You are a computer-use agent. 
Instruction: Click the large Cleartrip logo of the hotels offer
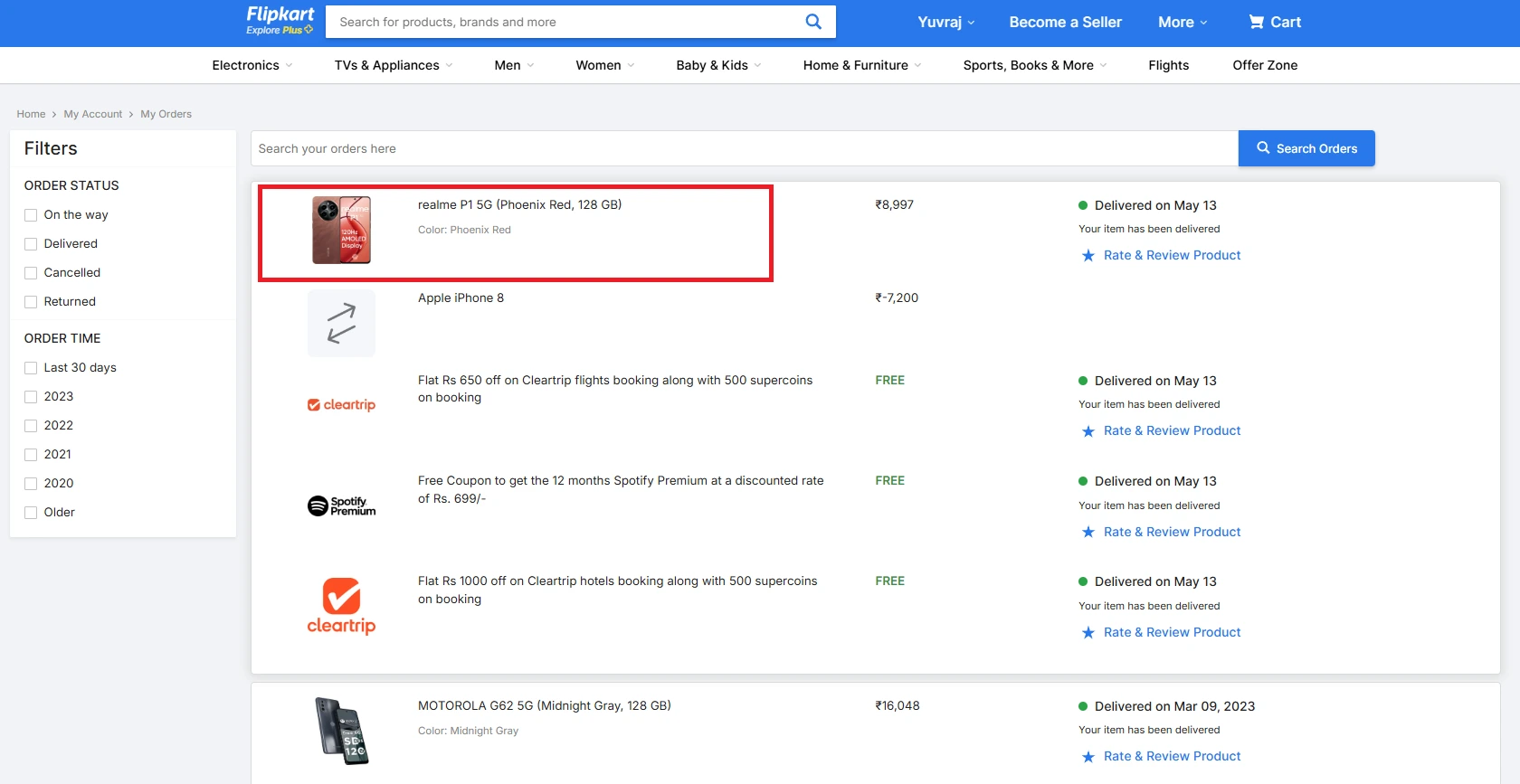341,606
